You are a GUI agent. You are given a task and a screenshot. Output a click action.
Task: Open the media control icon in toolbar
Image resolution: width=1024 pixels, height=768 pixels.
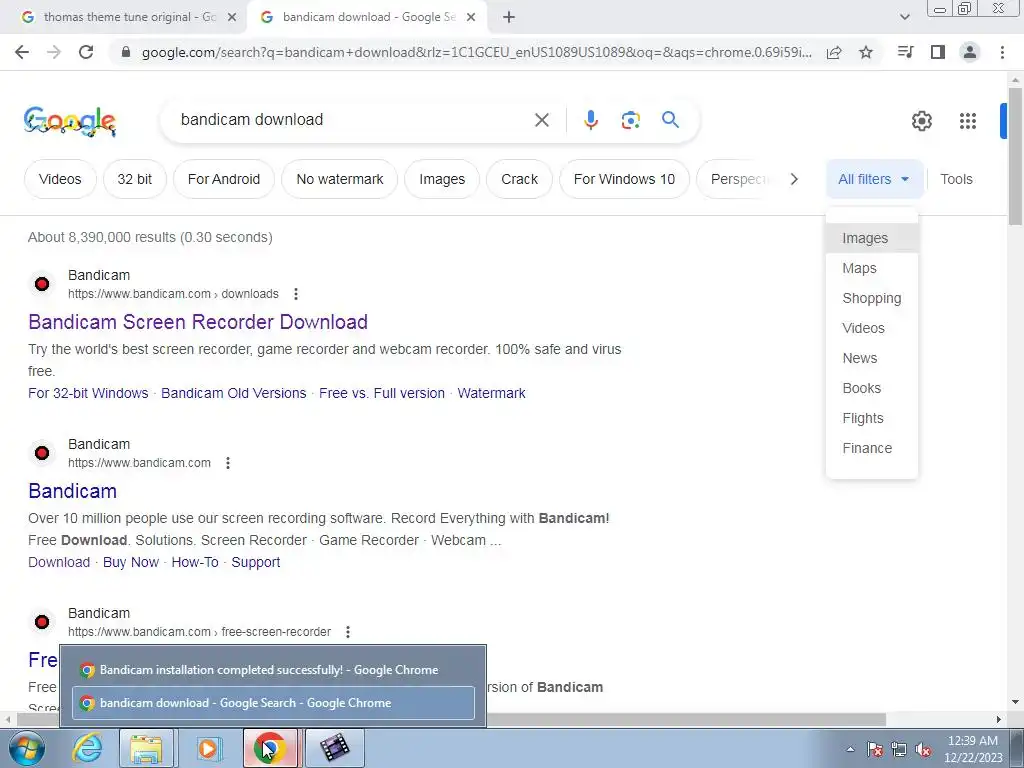(x=905, y=52)
